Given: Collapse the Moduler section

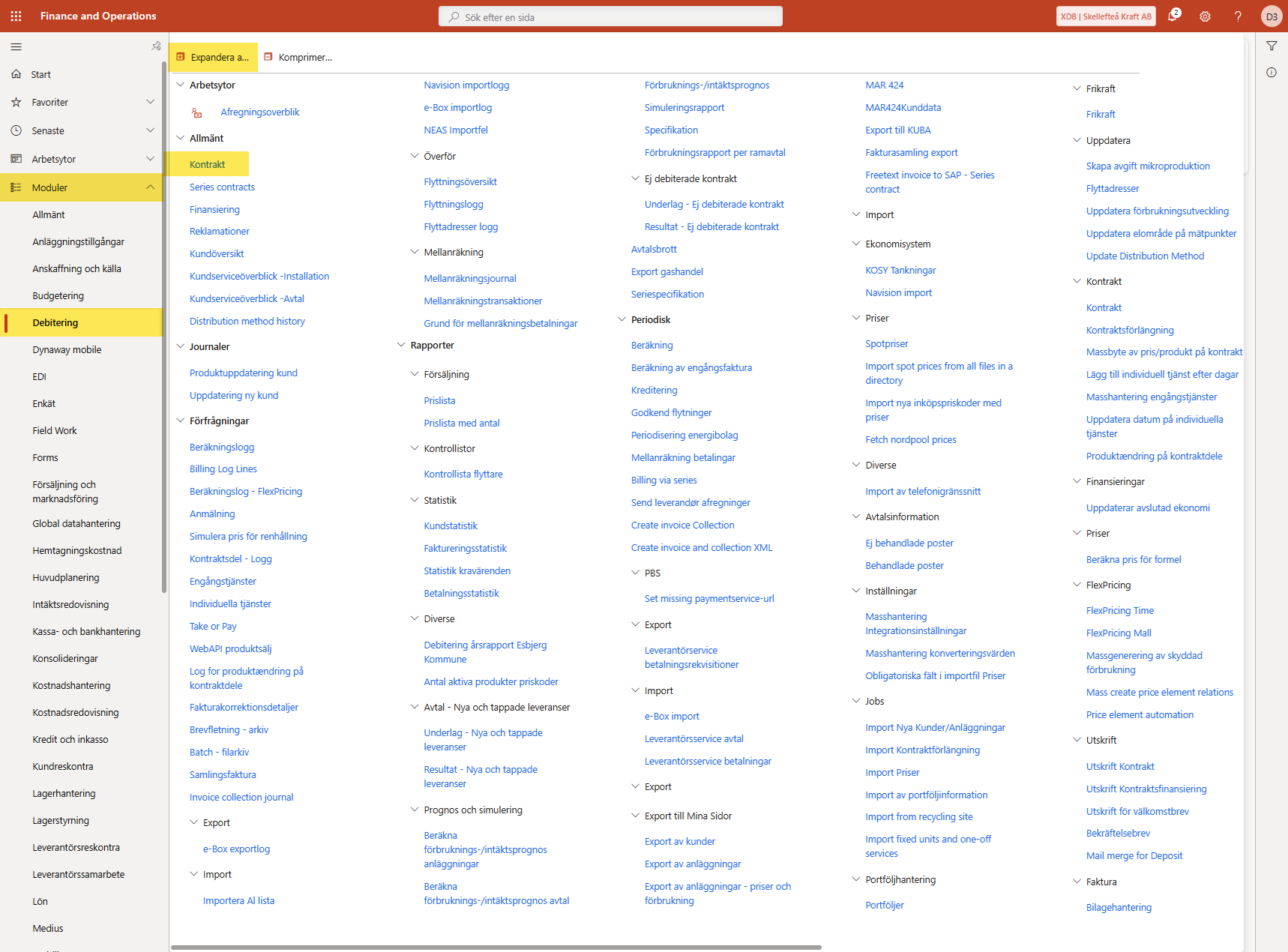Looking at the screenshot, I should pyautogui.click(x=150, y=187).
